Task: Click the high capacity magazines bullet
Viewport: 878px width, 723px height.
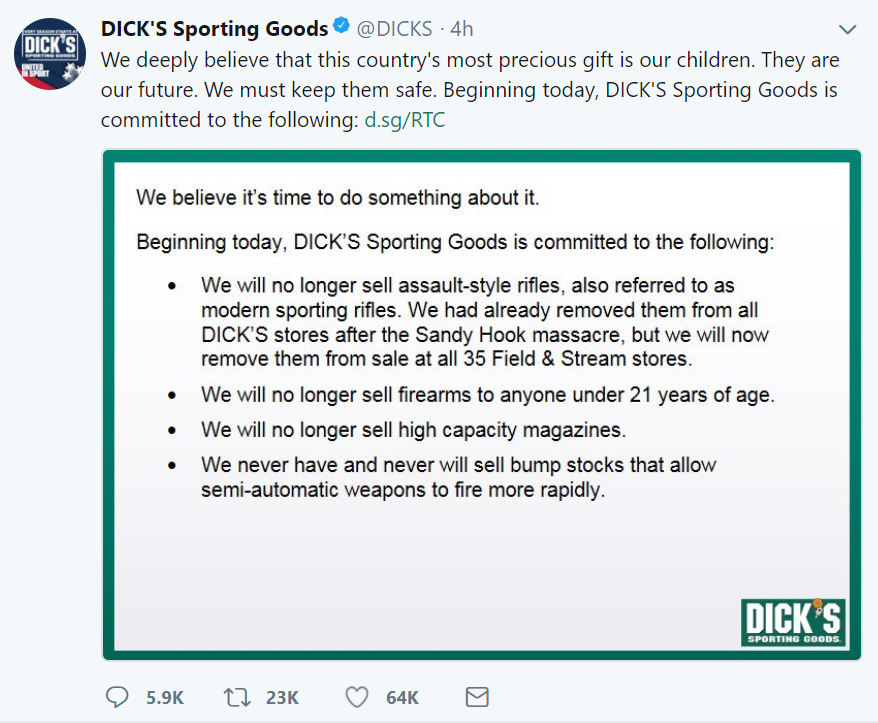Action: pos(413,430)
